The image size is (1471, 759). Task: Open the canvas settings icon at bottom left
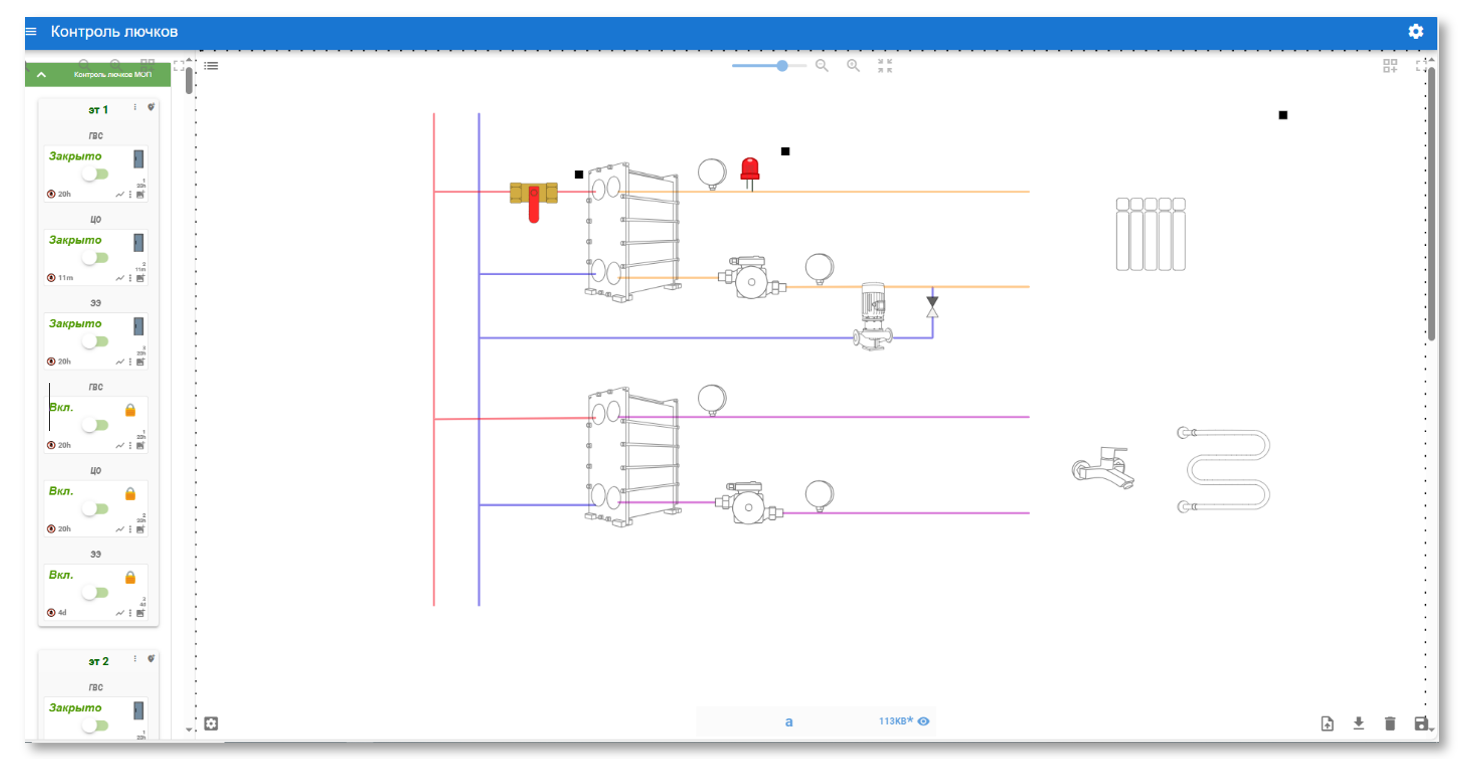point(211,723)
